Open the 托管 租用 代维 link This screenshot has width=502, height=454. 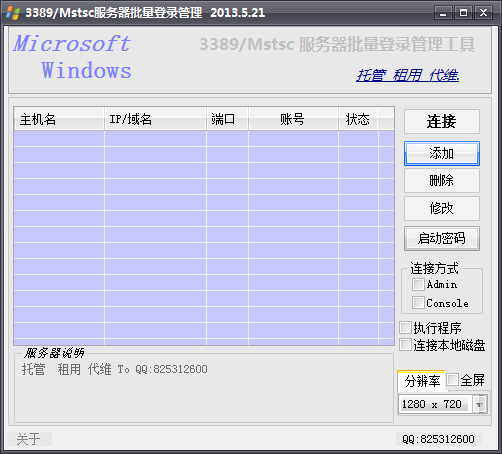point(407,75)
